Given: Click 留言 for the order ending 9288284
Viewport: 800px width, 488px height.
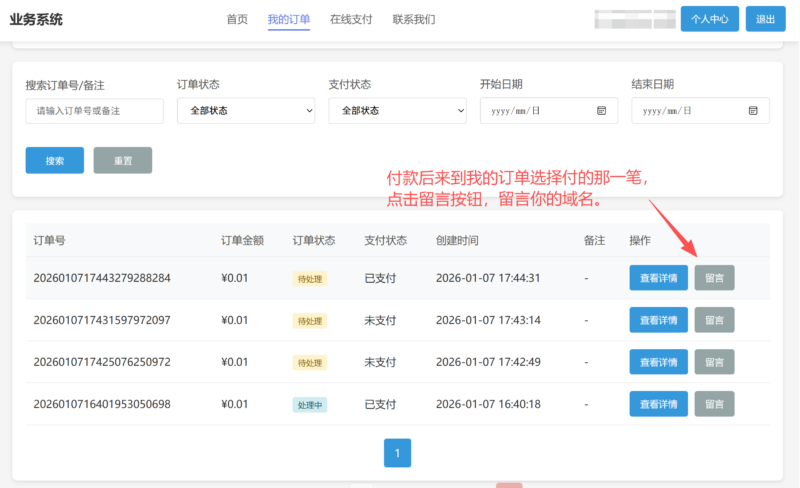Looking at the screenshot, I should (x=714, y=278).
